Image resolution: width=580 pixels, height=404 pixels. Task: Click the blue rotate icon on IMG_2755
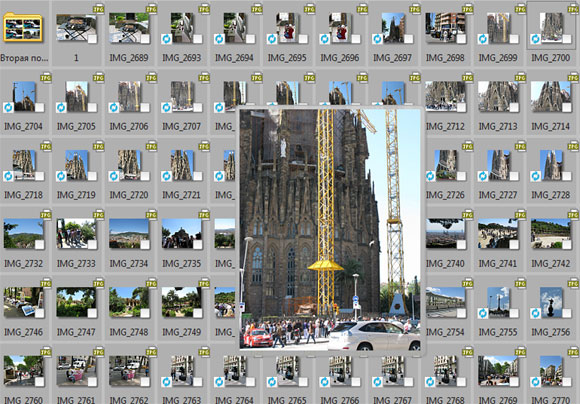[483, 313]
